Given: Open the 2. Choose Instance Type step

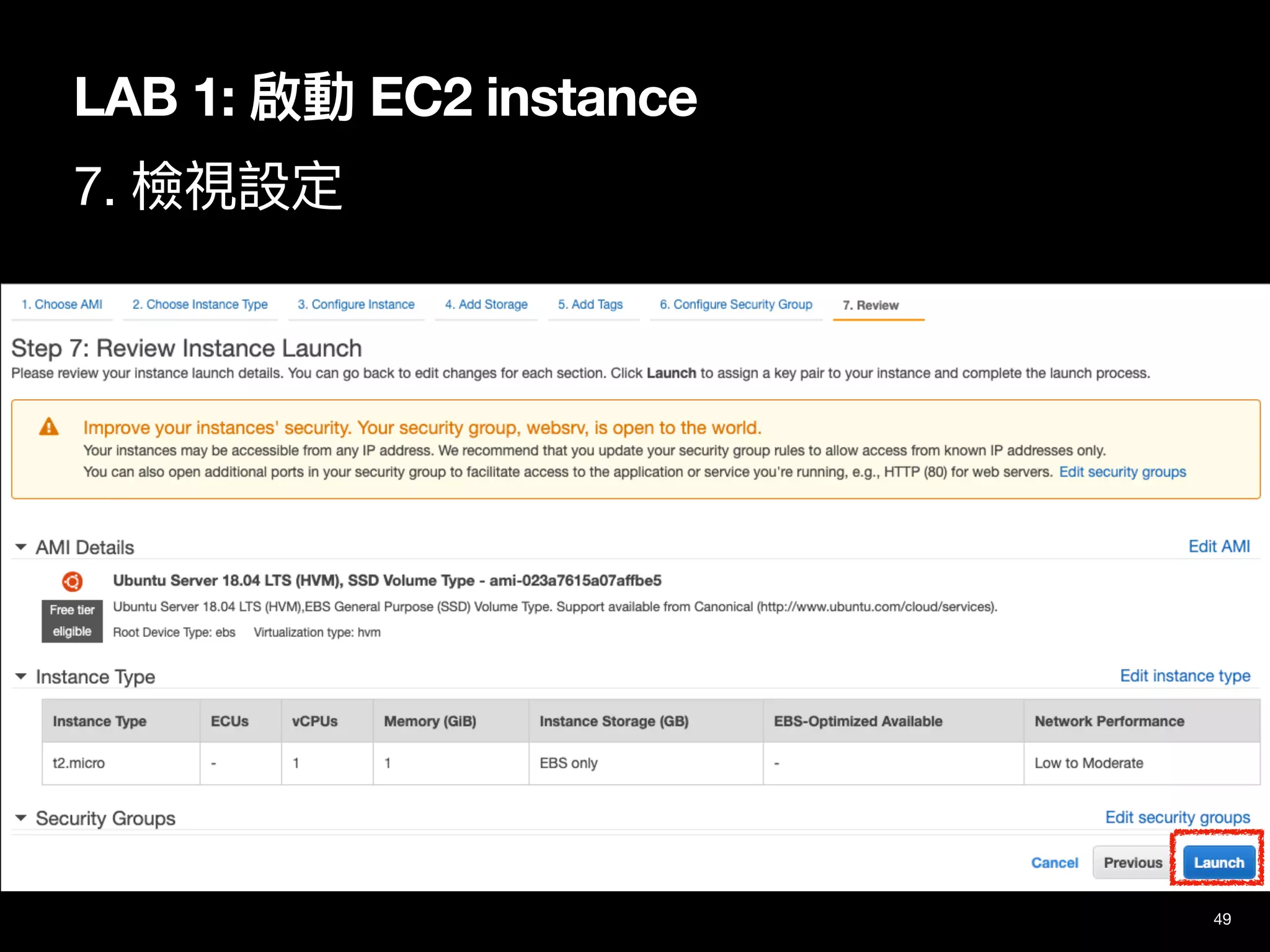Looking at the screenshot, I should click(x=200, y=304).
